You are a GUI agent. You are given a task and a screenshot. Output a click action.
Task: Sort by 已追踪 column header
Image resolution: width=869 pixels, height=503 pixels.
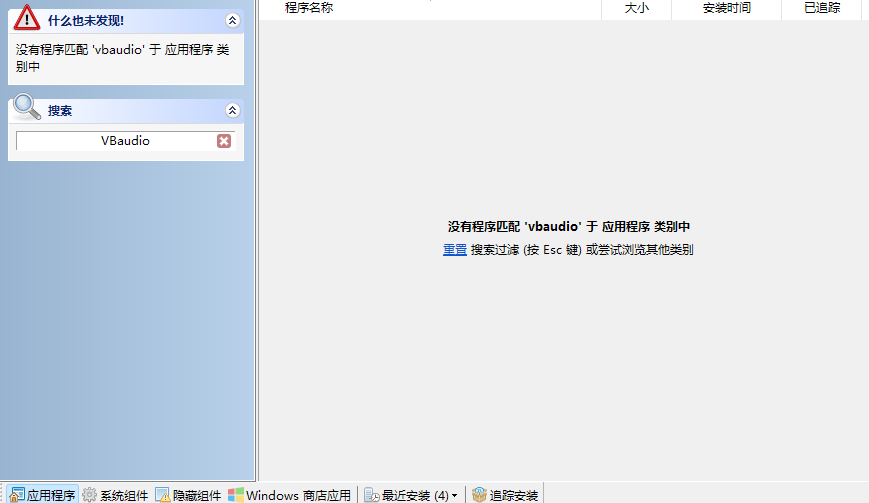(822, 8)
